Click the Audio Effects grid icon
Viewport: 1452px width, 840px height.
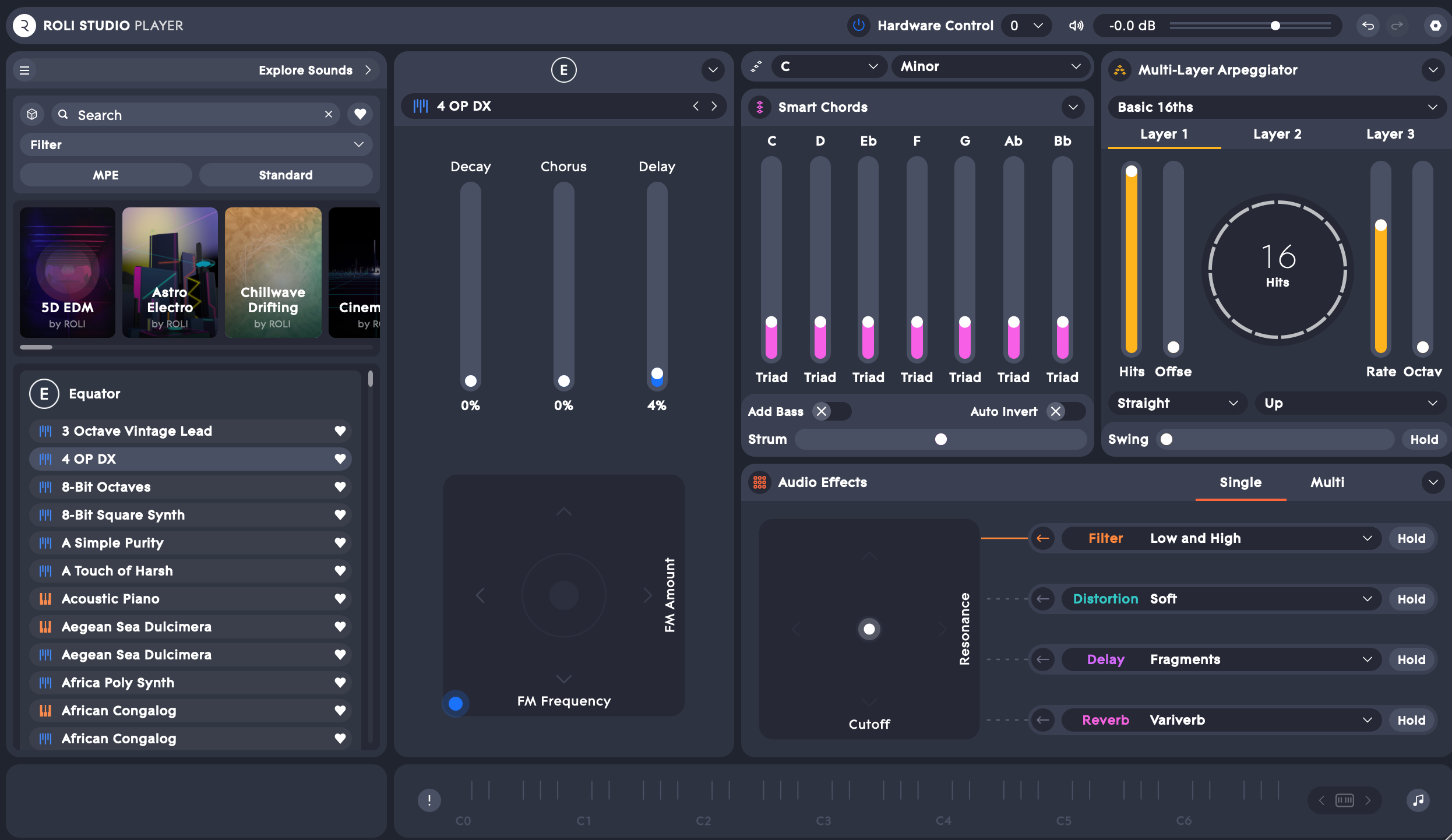(x=760, y=482)
